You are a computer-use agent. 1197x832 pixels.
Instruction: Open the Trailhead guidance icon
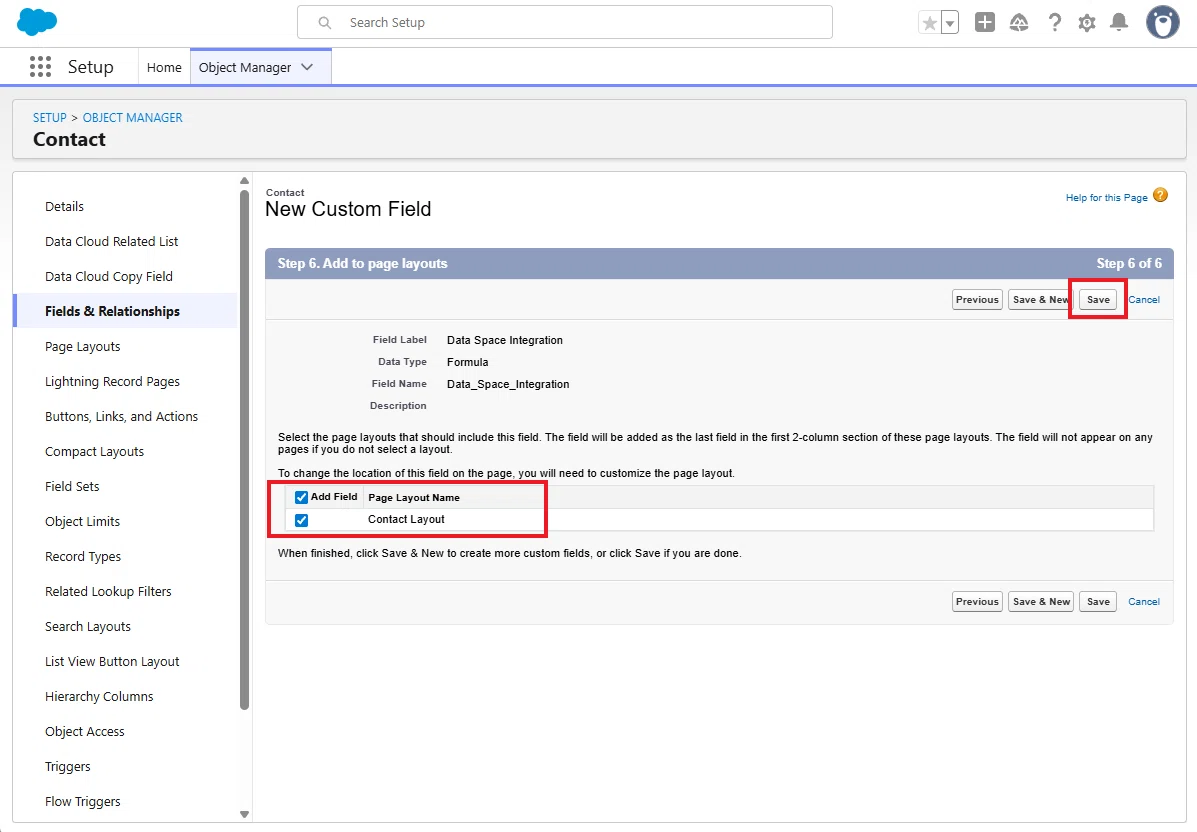pyautogui.click(x=1018, y=23)
